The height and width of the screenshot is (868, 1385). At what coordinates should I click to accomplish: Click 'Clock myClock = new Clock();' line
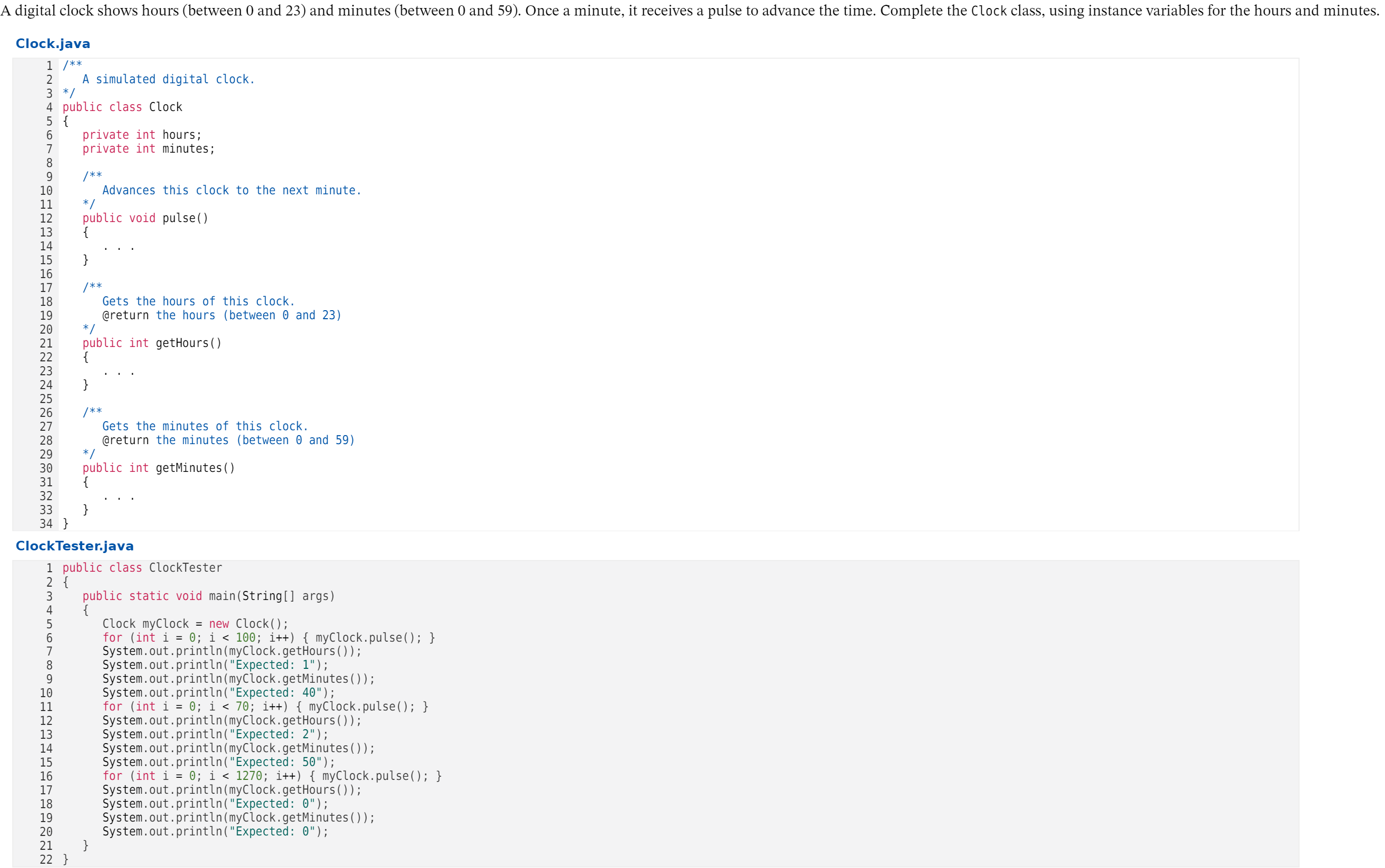(x=195, y=624)
